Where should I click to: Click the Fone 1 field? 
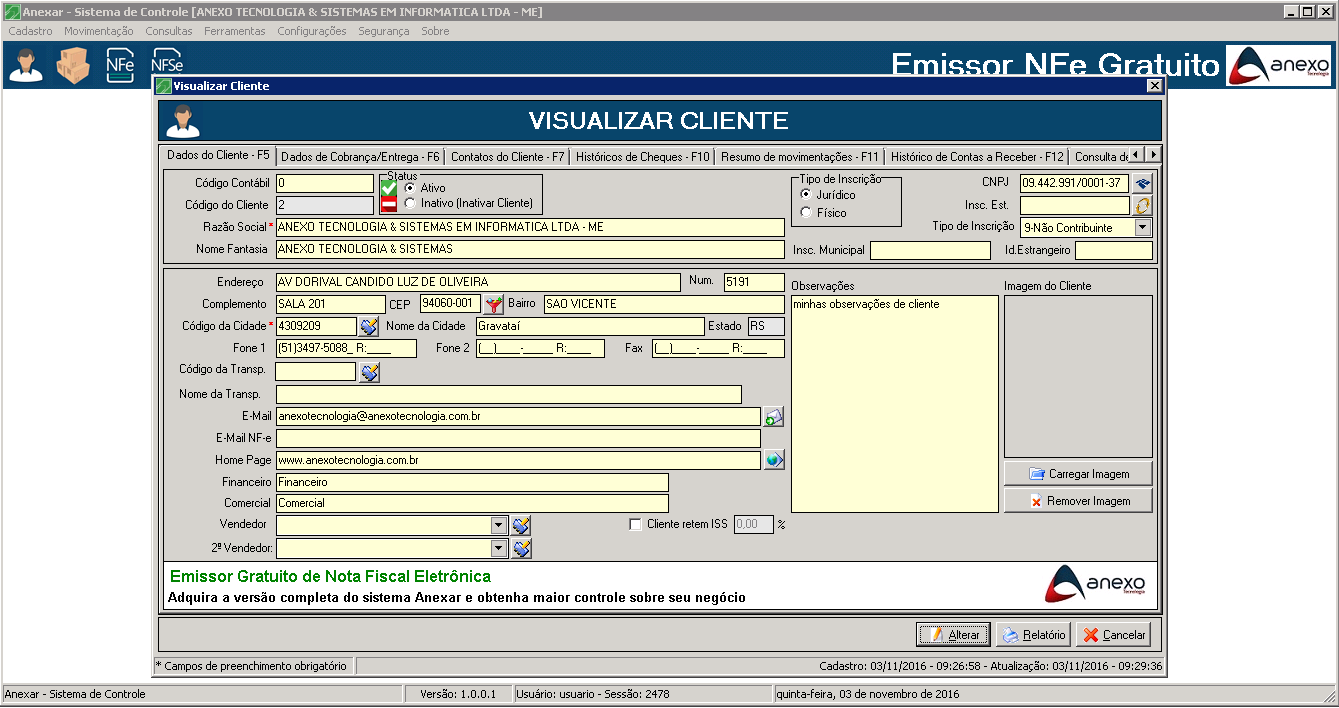[x=346, y=348]
